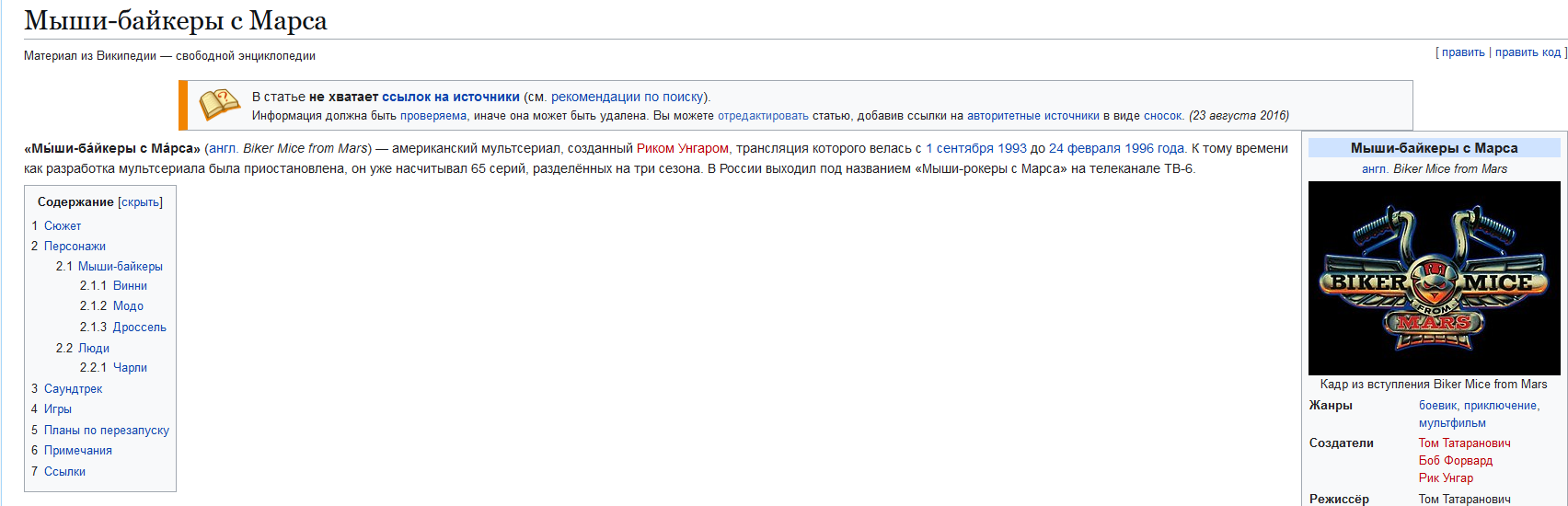
Task: Click notice date '(23 августа 2016)'
Action: pyautogui.click(x=1239, y=116)
